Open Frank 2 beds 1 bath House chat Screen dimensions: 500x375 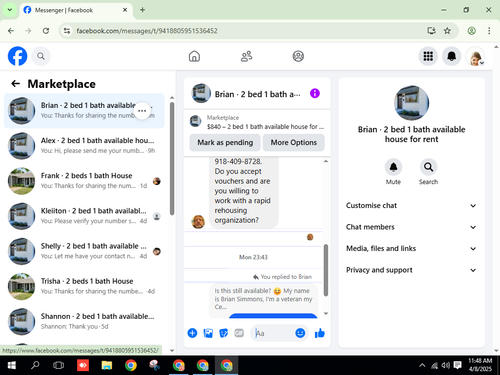(x=84, y=181)
